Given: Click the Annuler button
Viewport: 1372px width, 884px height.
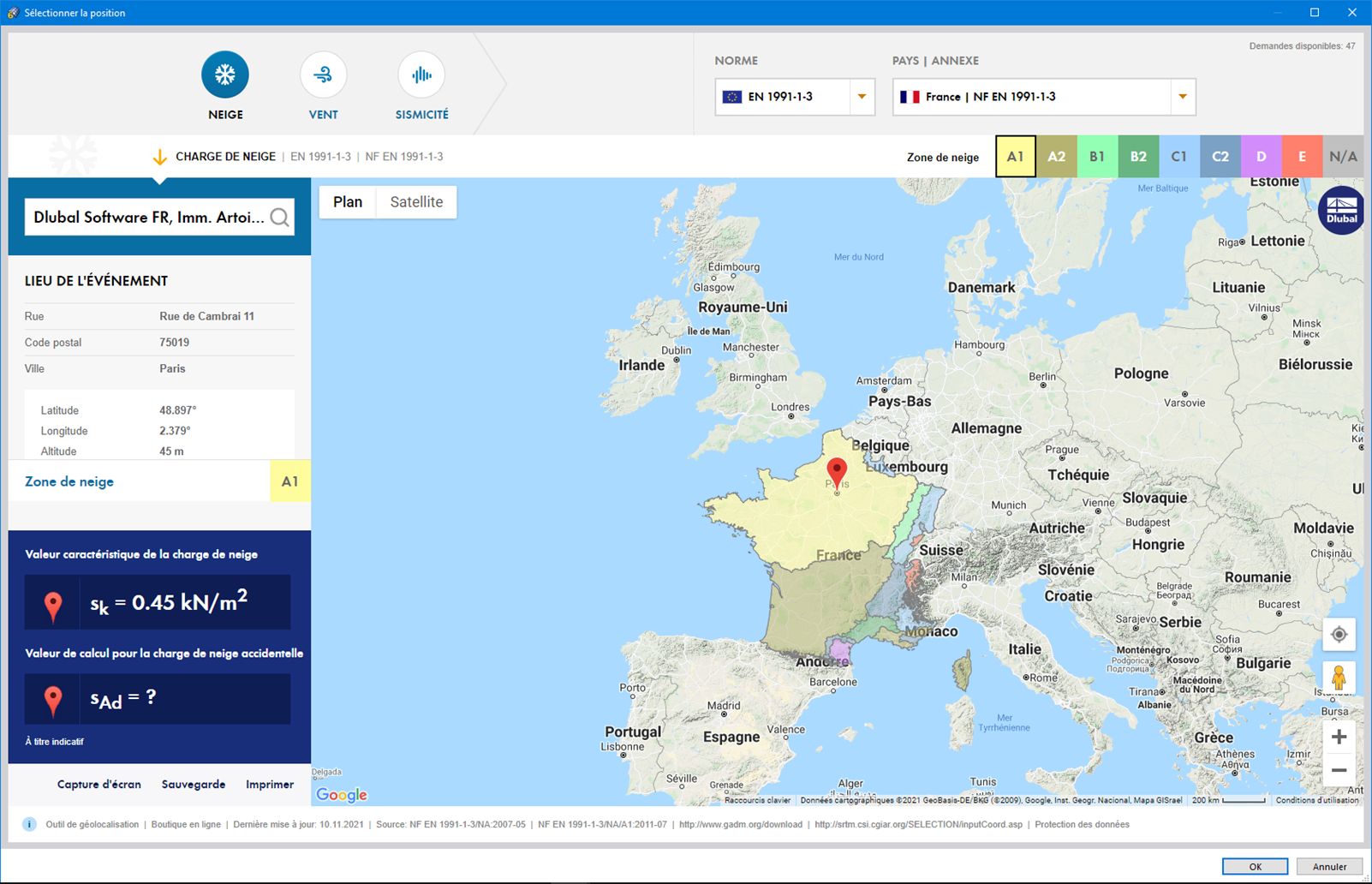Looking at the screenshot, I should [1329, 867].
